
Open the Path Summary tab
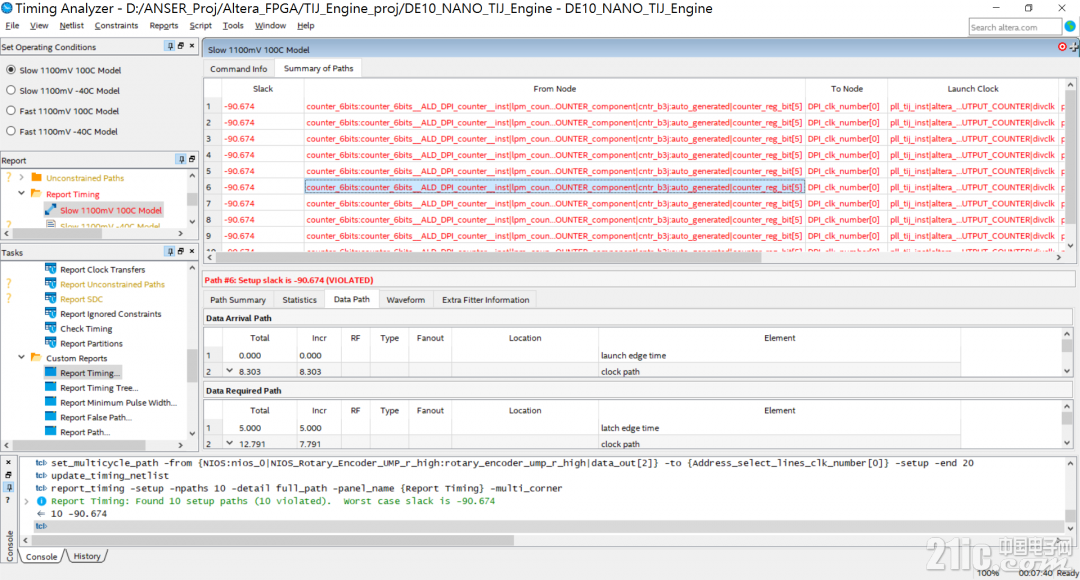238,300
